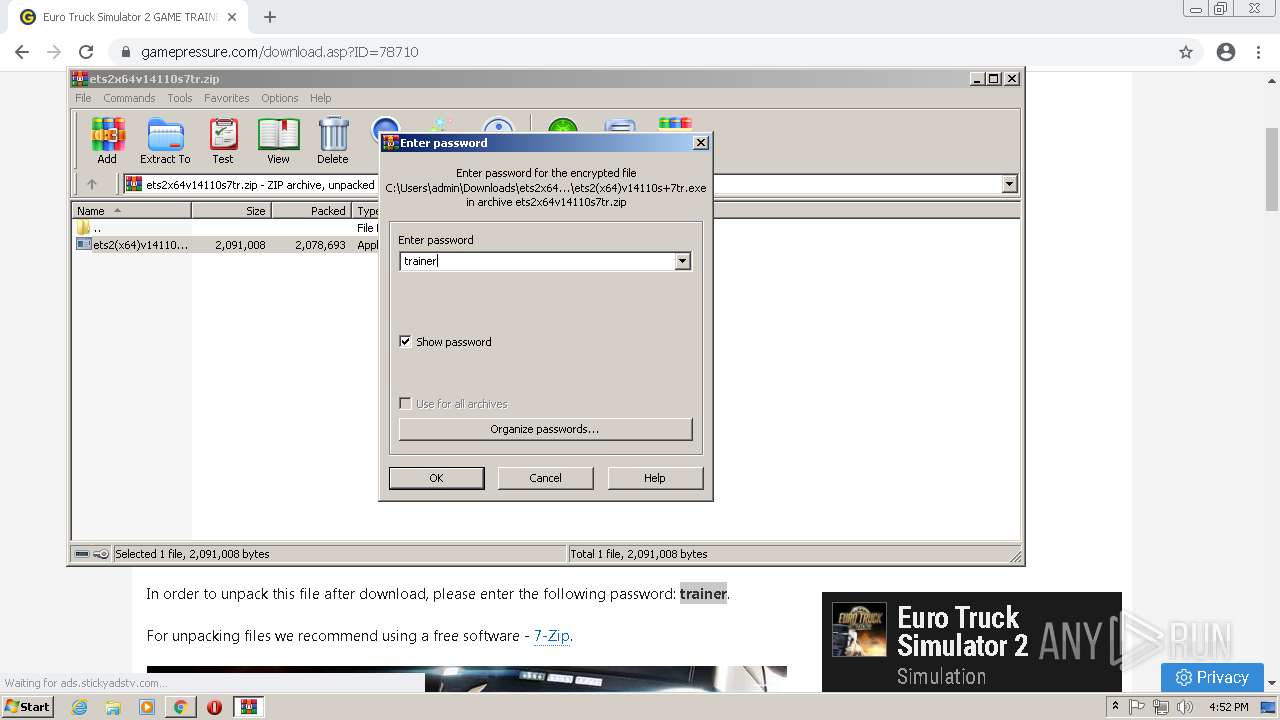This screenshot has width=1280, height=720.
Task: Click the Extract To toolbar icon
Action: coord(165,140)
